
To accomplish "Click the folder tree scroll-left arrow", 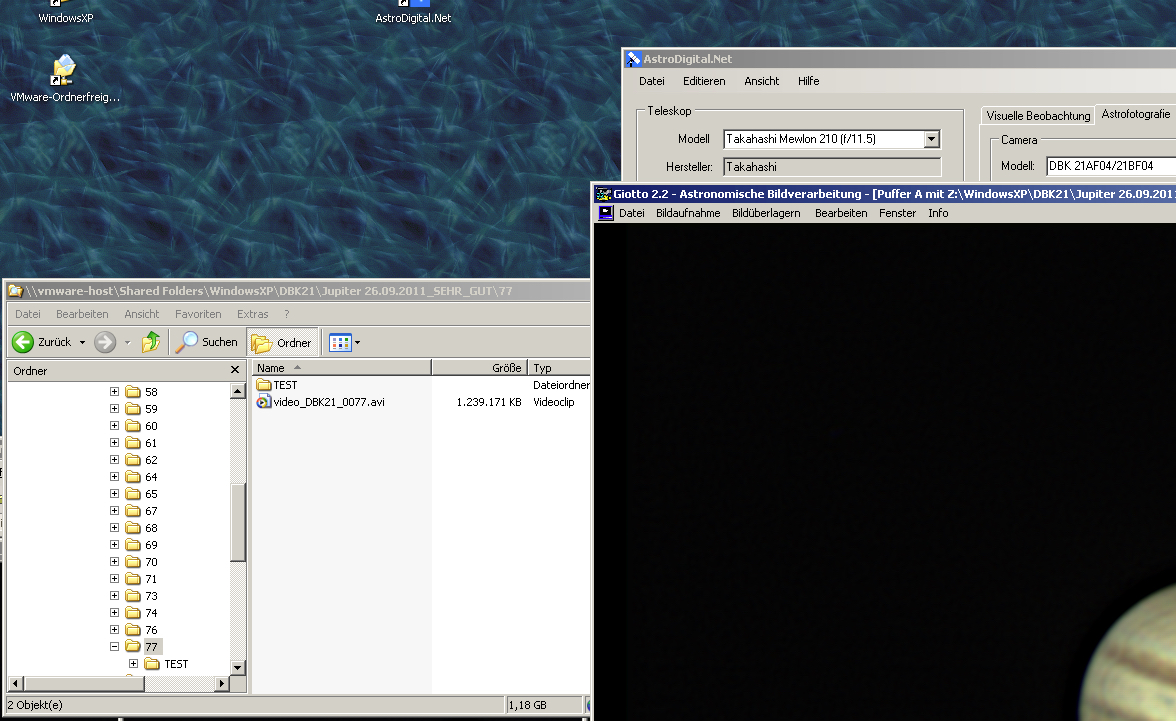I will pos(16,683).
